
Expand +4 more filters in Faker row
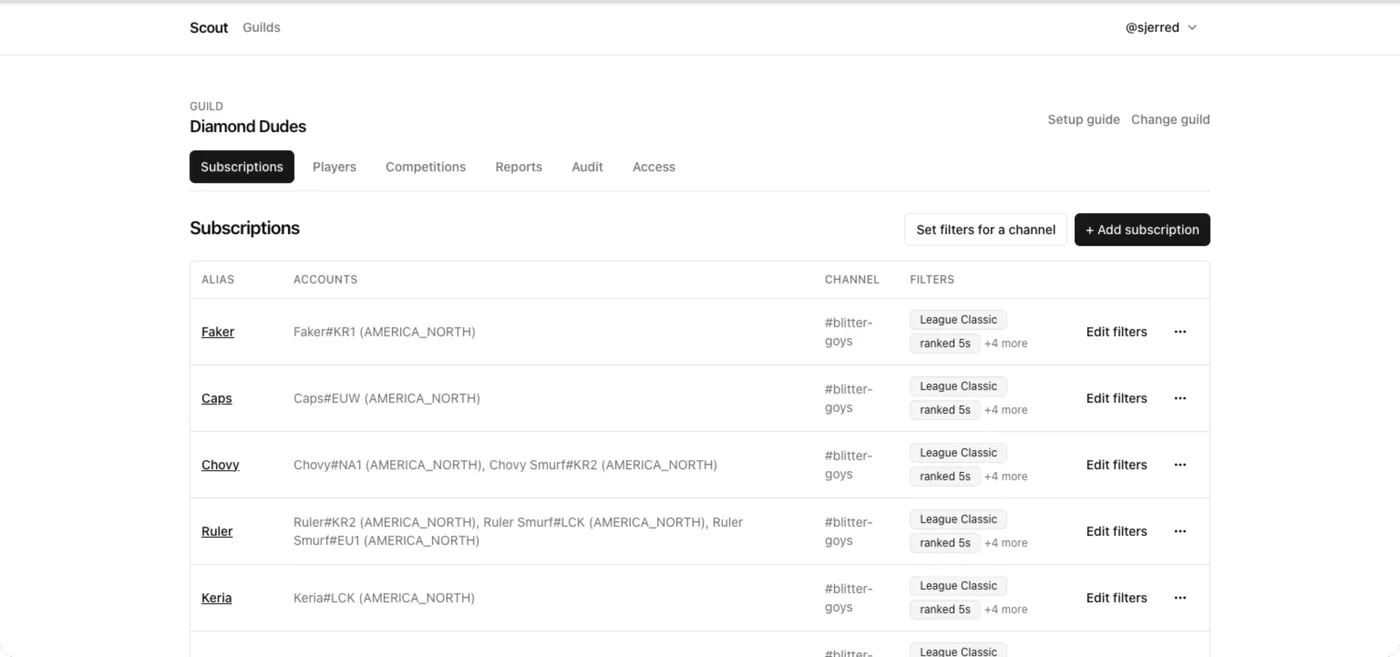1006,343
